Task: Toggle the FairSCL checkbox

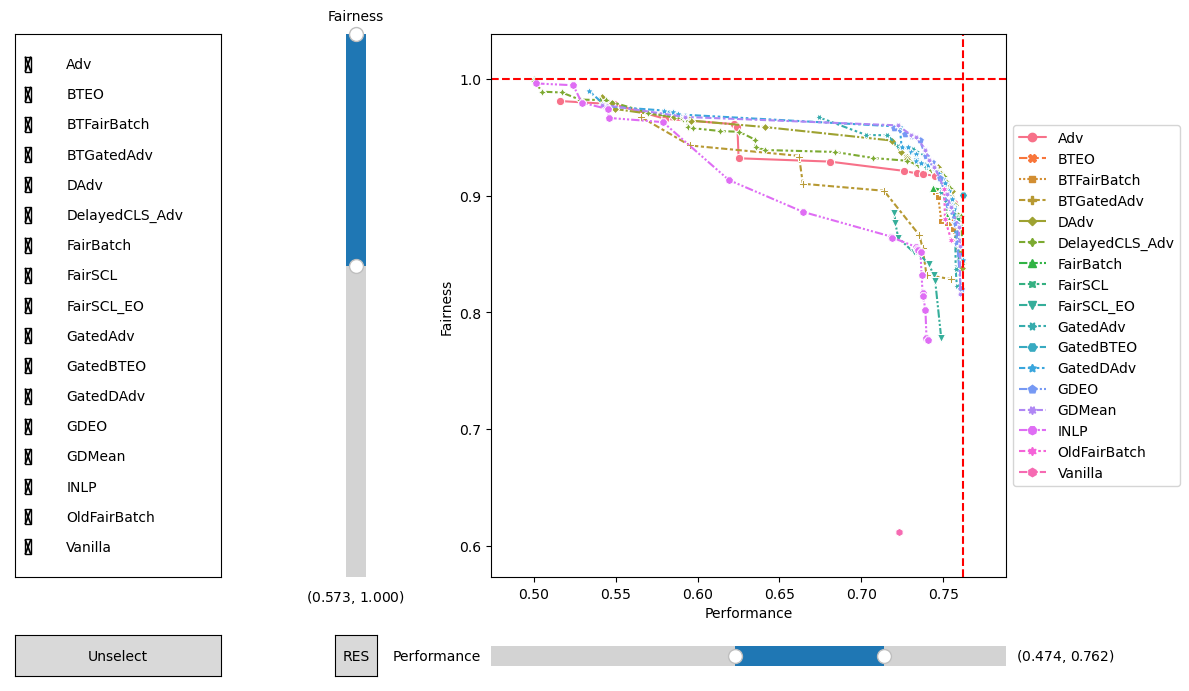Action: [28, 275]
